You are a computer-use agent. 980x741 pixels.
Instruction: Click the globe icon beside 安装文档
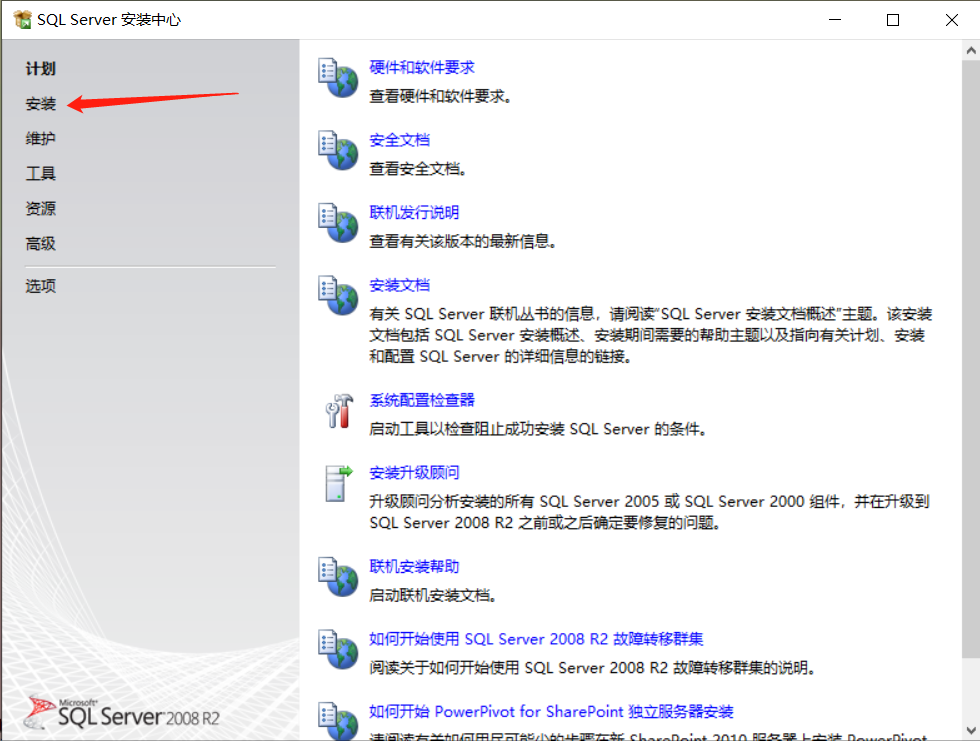coord(338,295)
